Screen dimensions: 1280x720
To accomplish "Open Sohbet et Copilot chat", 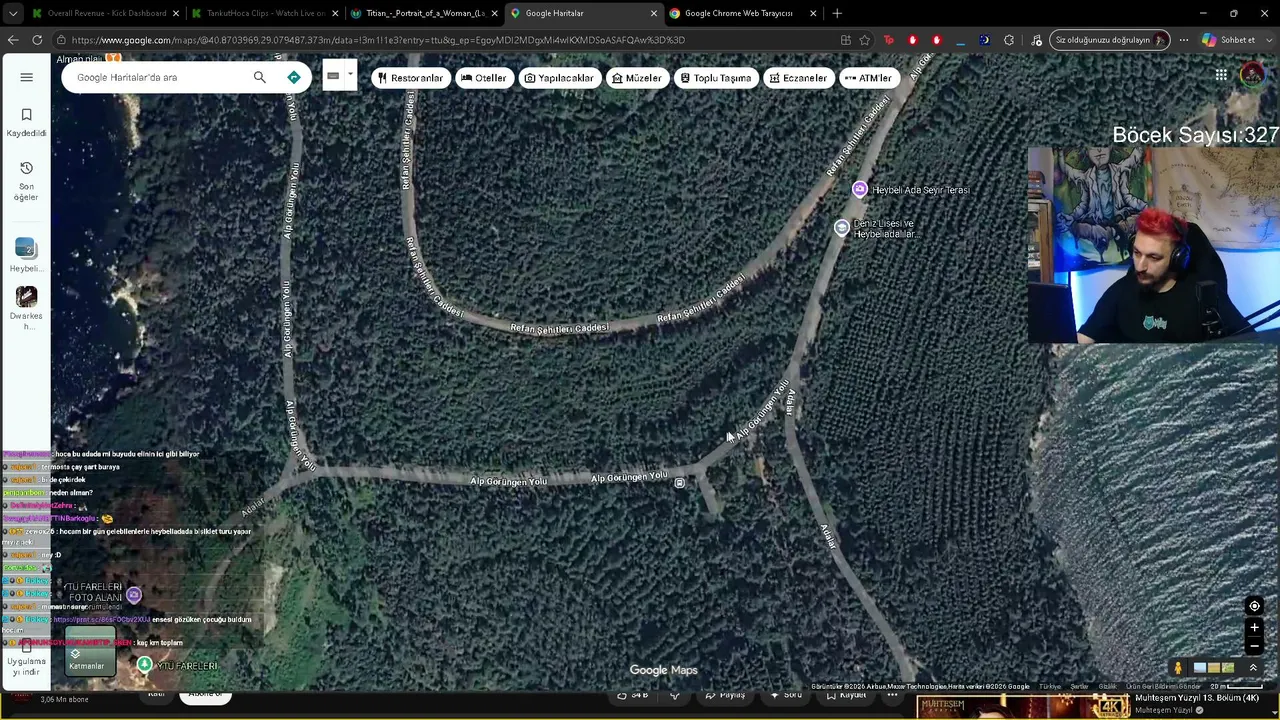I will (x=1229, y=40).
